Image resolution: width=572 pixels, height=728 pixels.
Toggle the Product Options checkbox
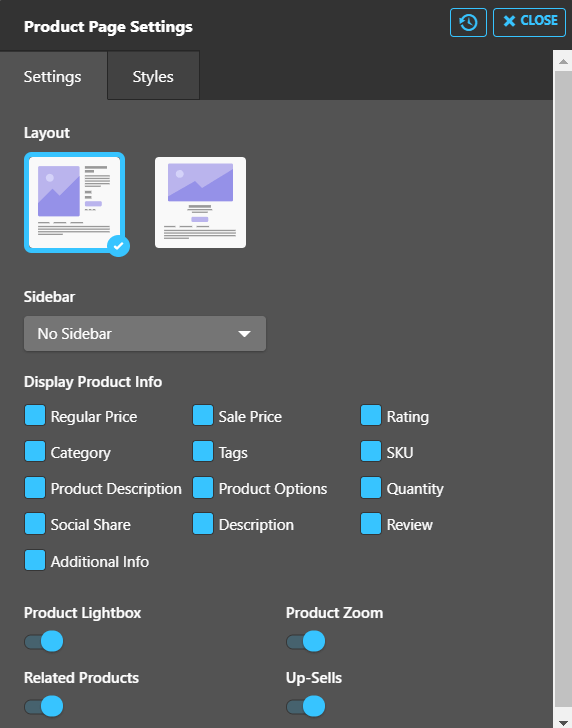coord(203,488)
